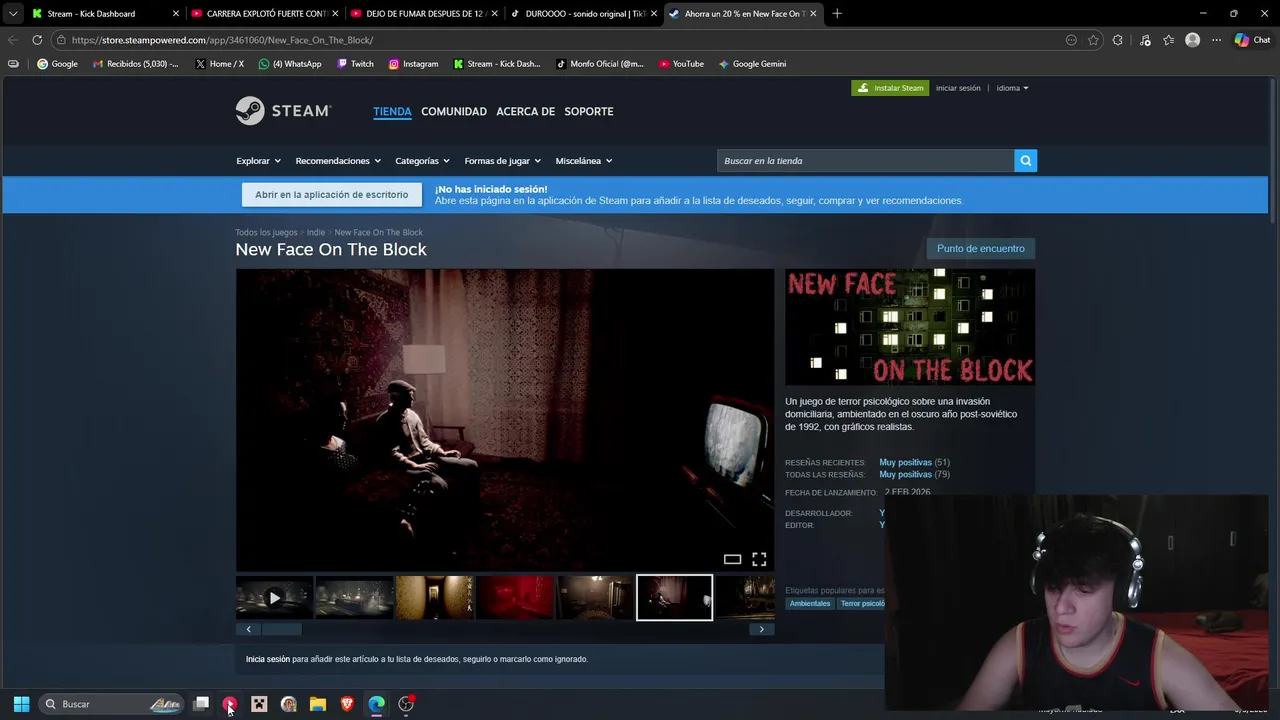Open browser extensions puzzle icon
Viewport: 1280px width, 720px height.
tap(1118, 40)
